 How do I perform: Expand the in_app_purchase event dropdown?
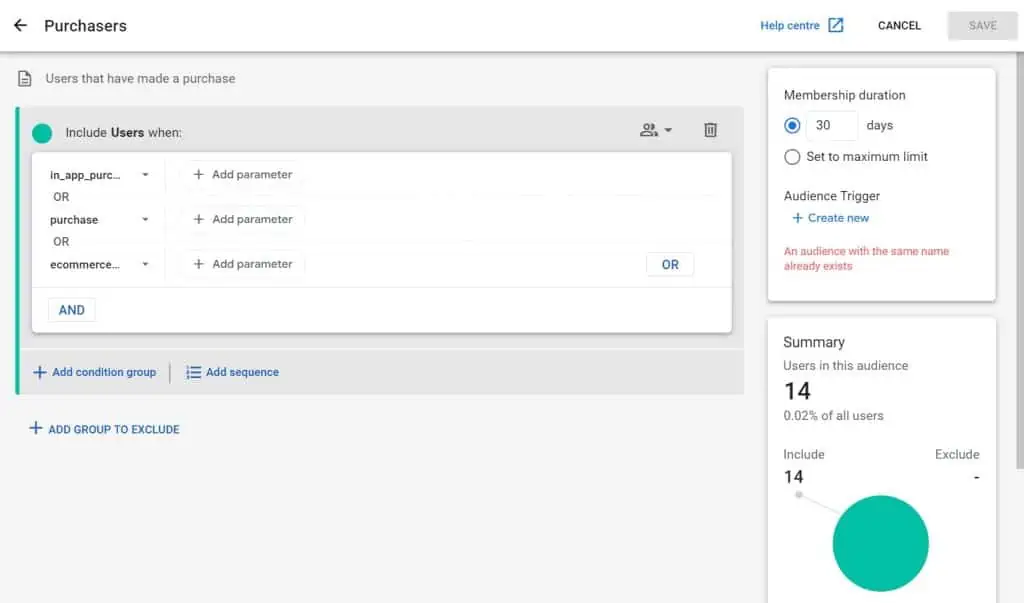click(145, 175)
